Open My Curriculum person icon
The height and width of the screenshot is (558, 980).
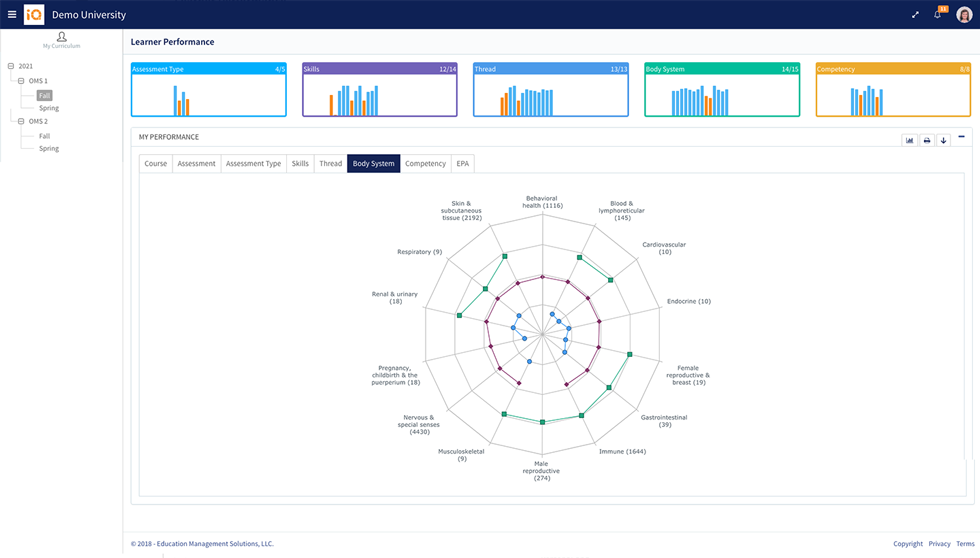(x=62, y=37)
